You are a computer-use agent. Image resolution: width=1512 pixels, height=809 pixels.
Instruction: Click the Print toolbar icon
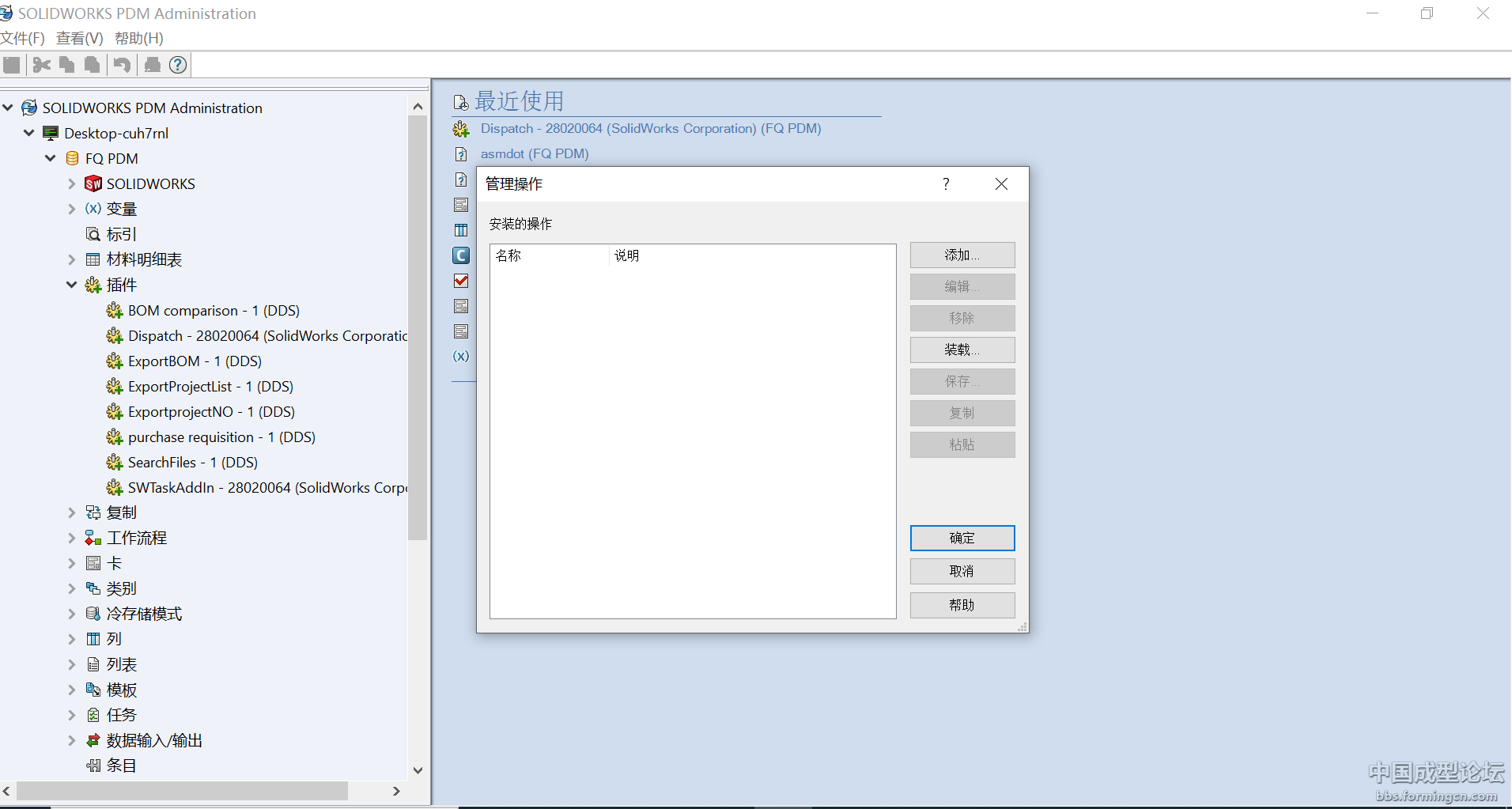(153, 65)
